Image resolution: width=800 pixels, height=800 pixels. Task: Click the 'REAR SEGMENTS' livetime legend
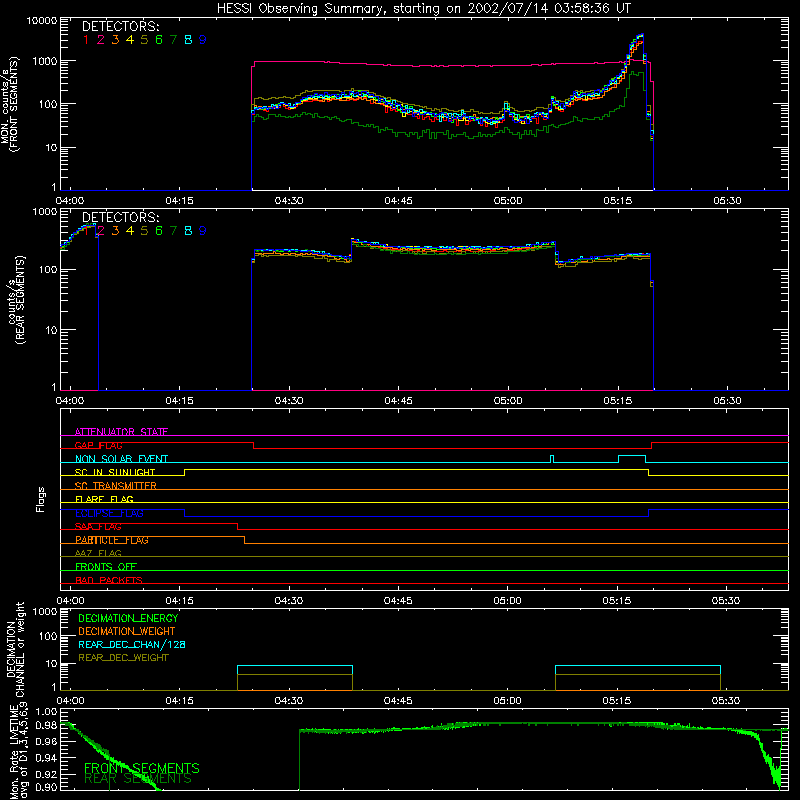click(x=138, y=779)
